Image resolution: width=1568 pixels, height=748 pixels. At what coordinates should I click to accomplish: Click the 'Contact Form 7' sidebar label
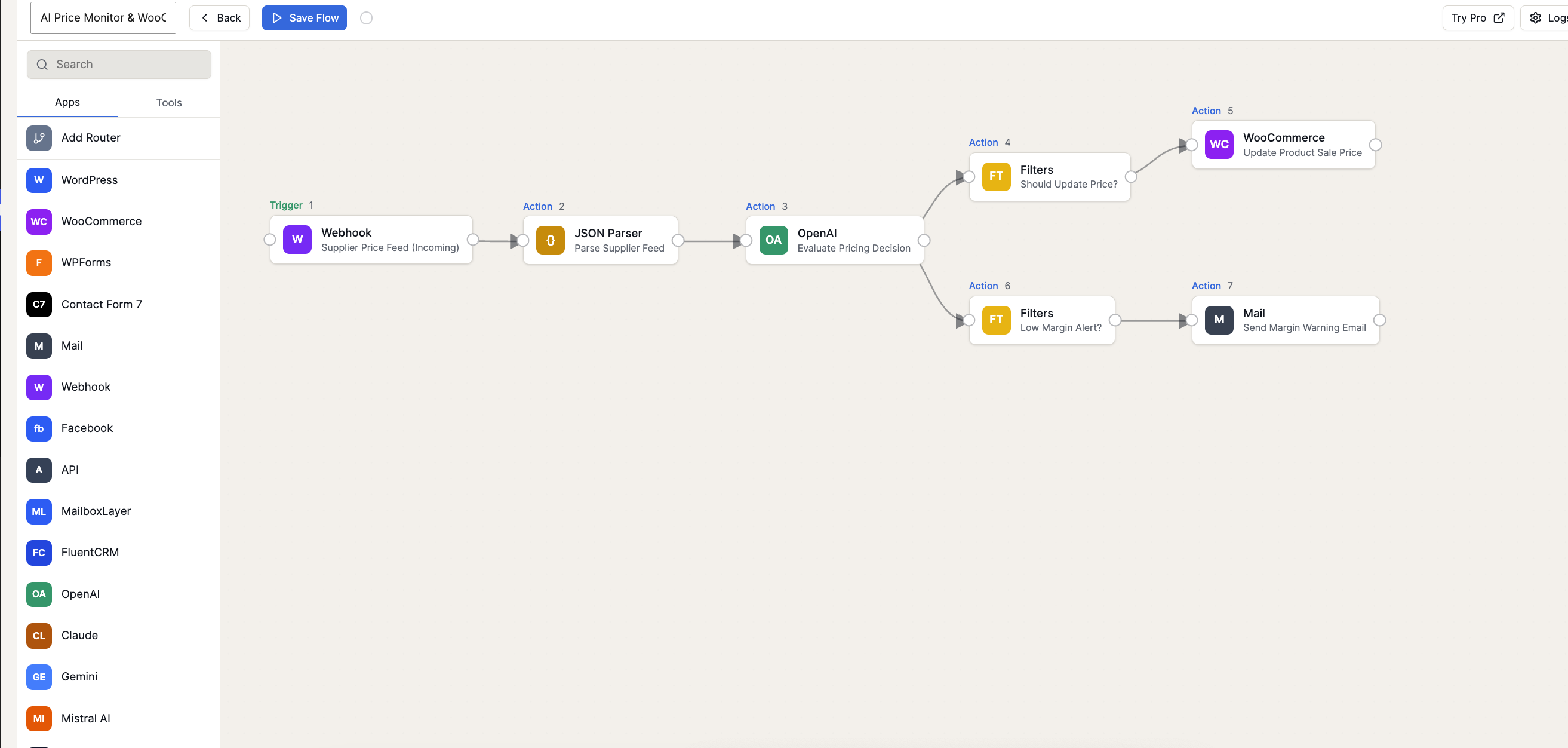pos(102,305)
